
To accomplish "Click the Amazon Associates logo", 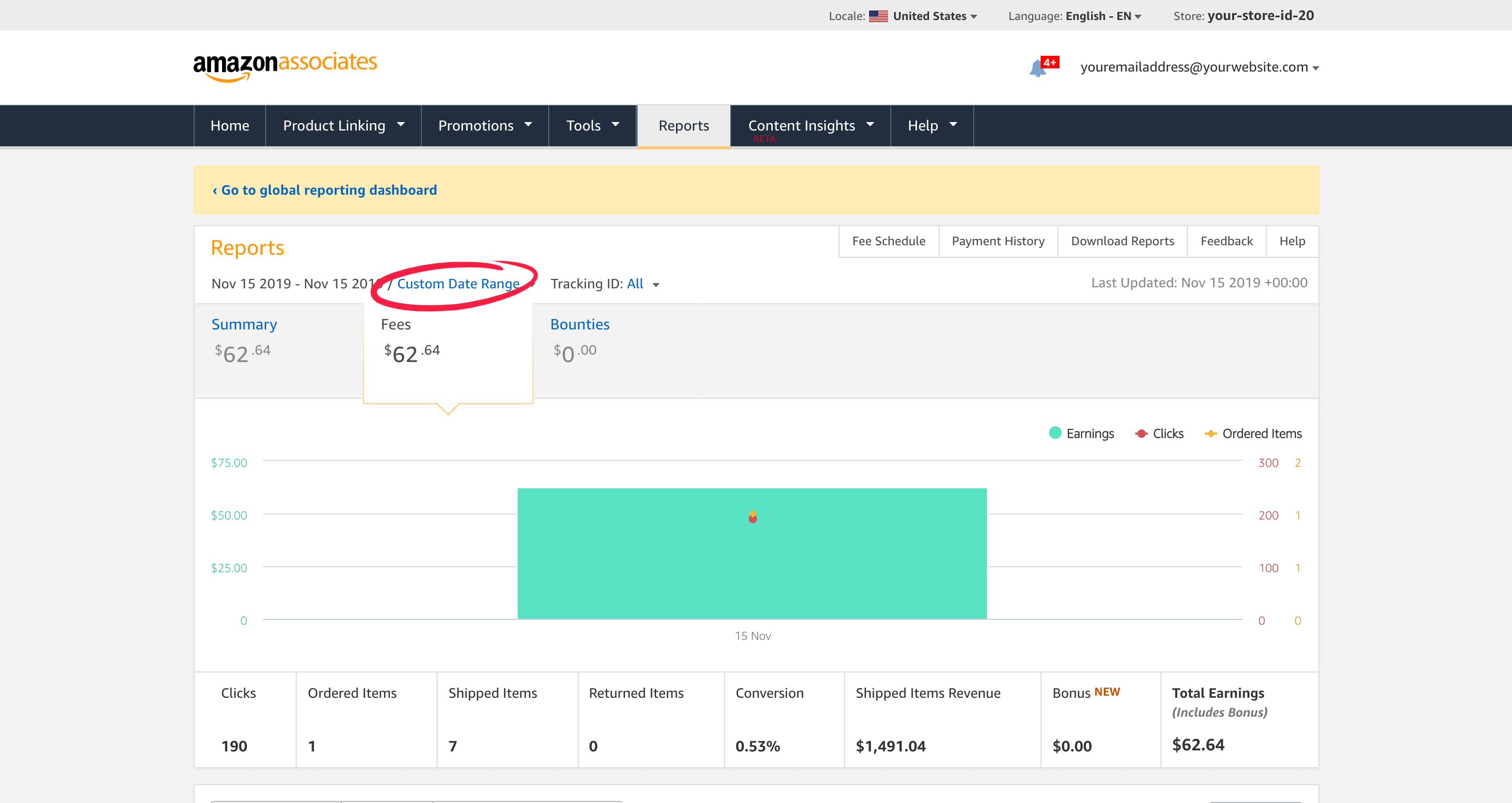I will 285,66.
